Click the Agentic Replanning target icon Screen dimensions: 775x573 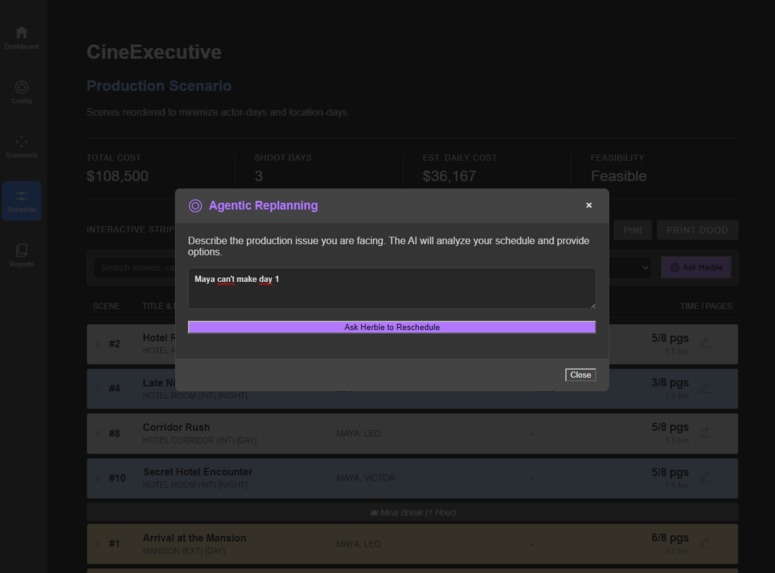point(195,206)
